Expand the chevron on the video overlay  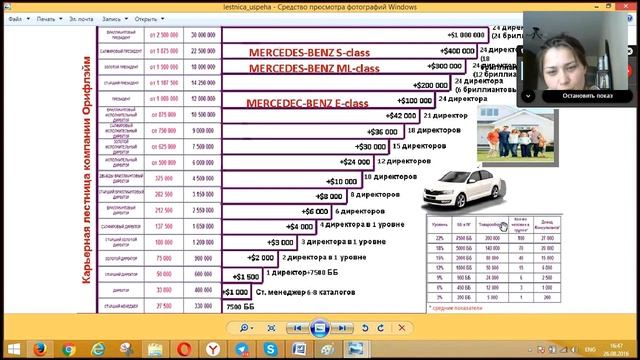(x=528, y=96)
